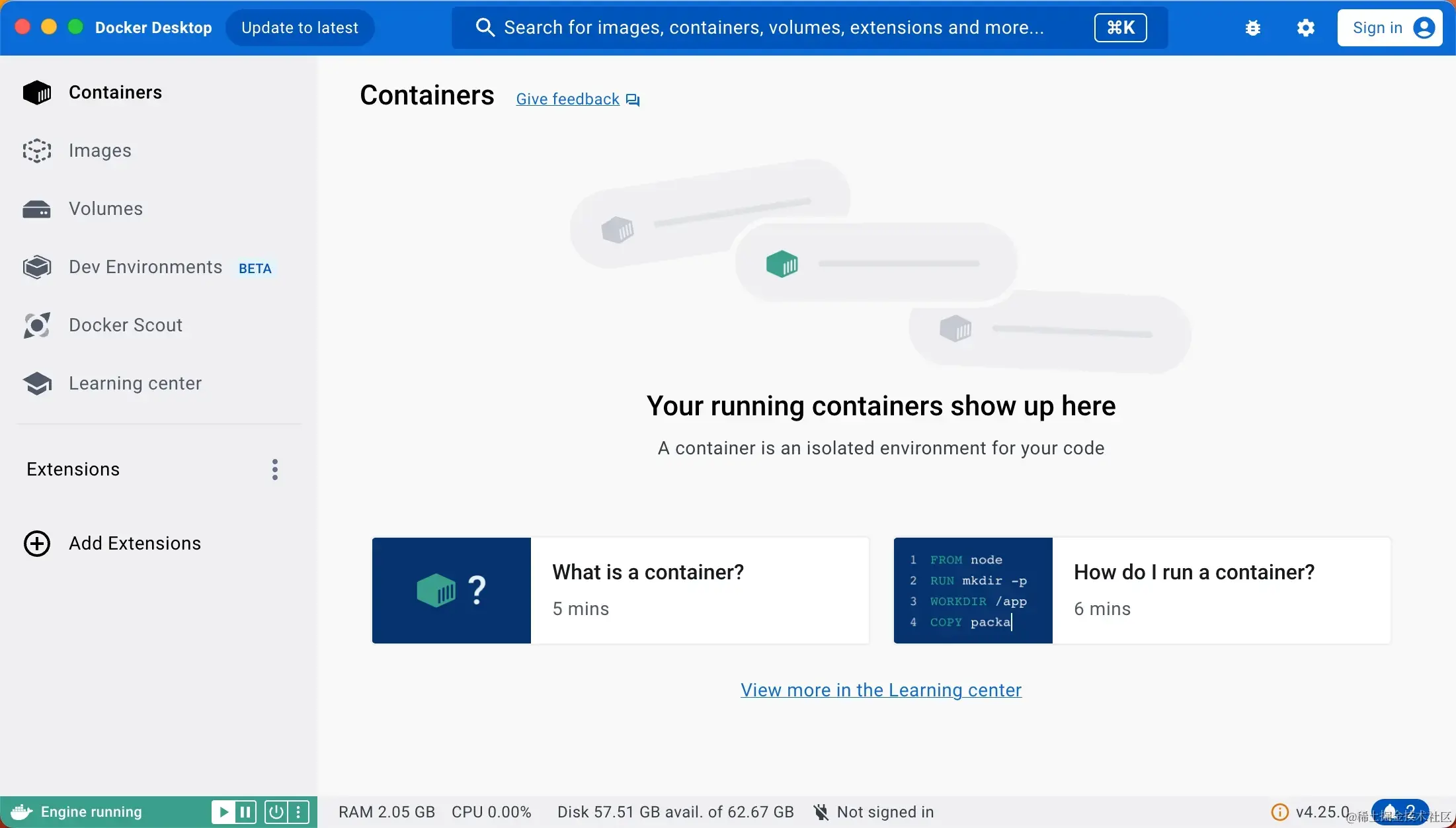Select Learning center in sidebar

click(134, 384)
